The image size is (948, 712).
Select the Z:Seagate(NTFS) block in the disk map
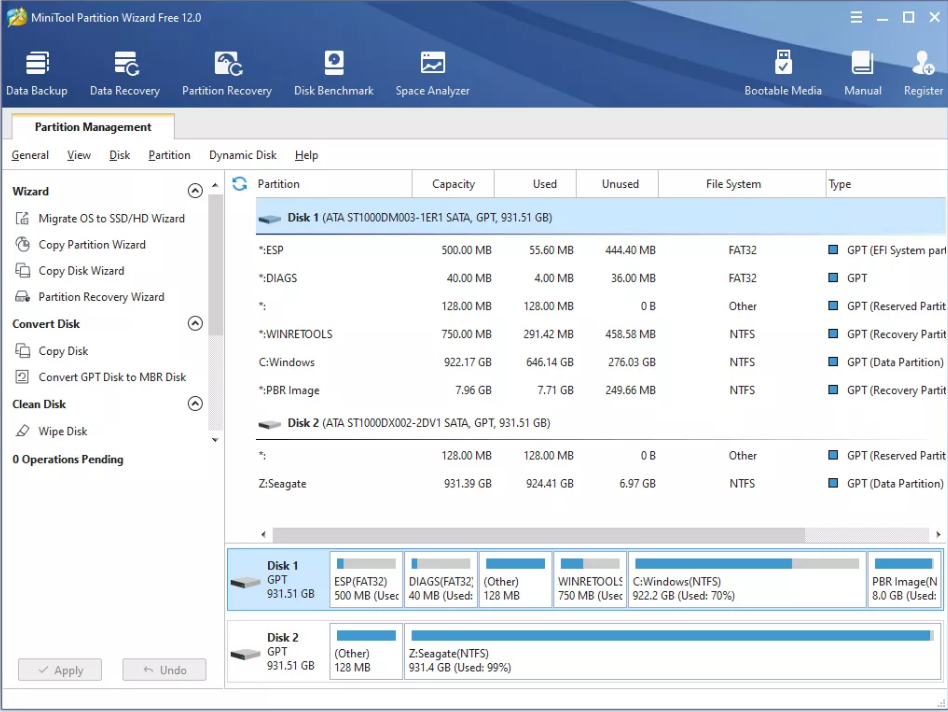click(672, 651)
